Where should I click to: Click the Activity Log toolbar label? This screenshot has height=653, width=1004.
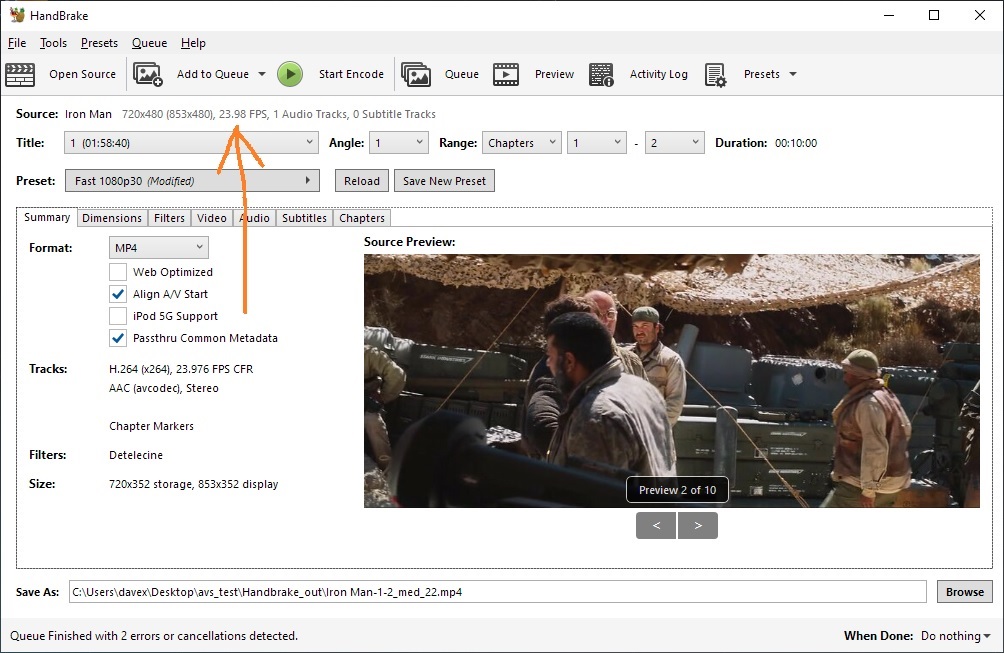(659, 74)
